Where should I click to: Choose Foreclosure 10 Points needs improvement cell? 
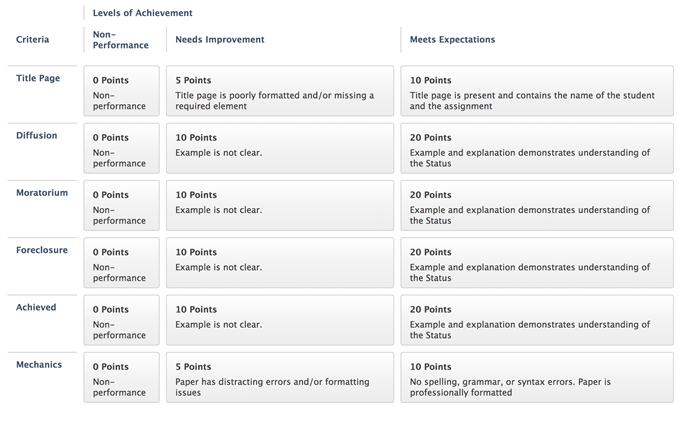coord(280,263)
